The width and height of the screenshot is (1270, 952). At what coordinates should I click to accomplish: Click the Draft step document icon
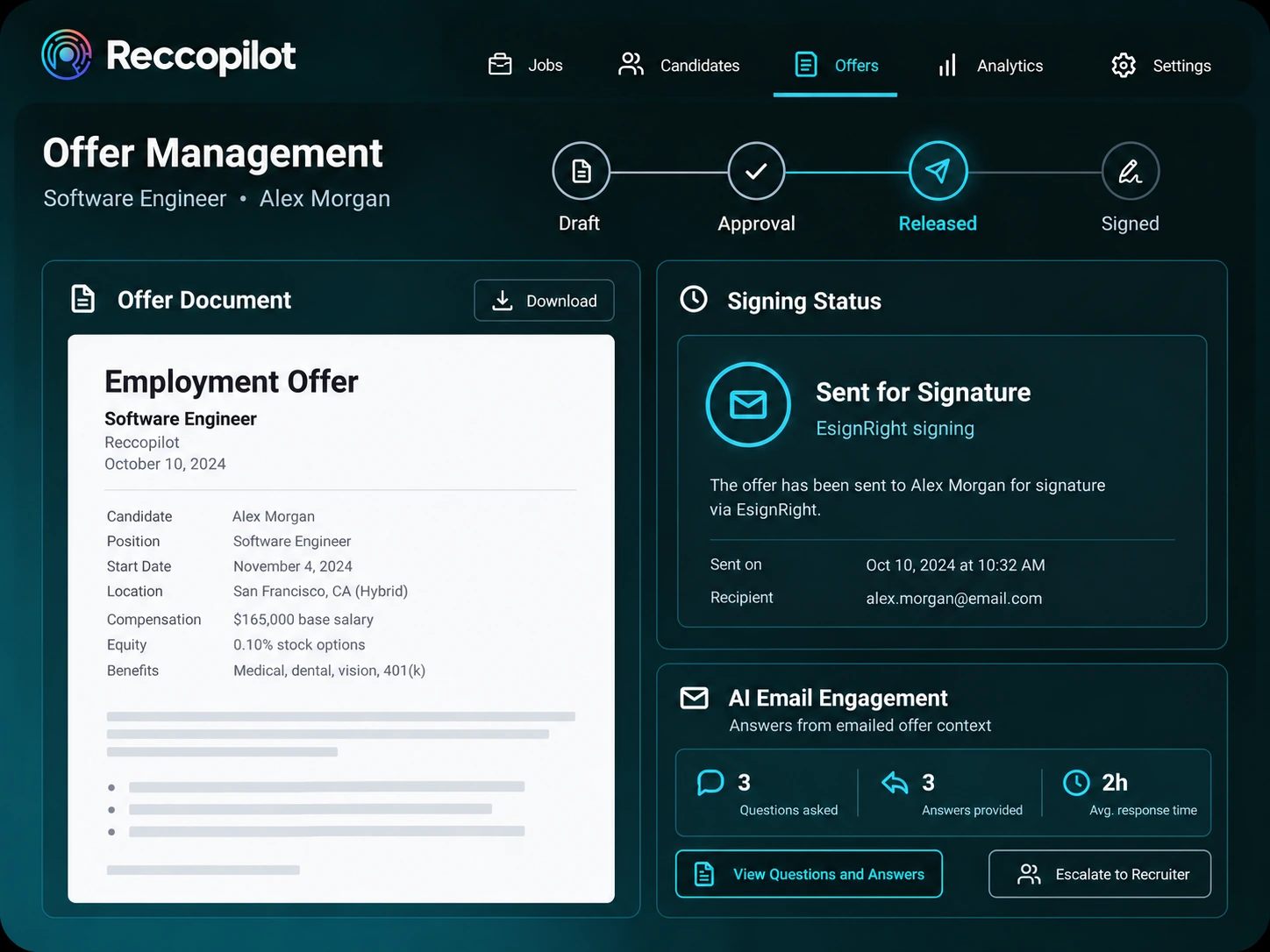(581, 171)
